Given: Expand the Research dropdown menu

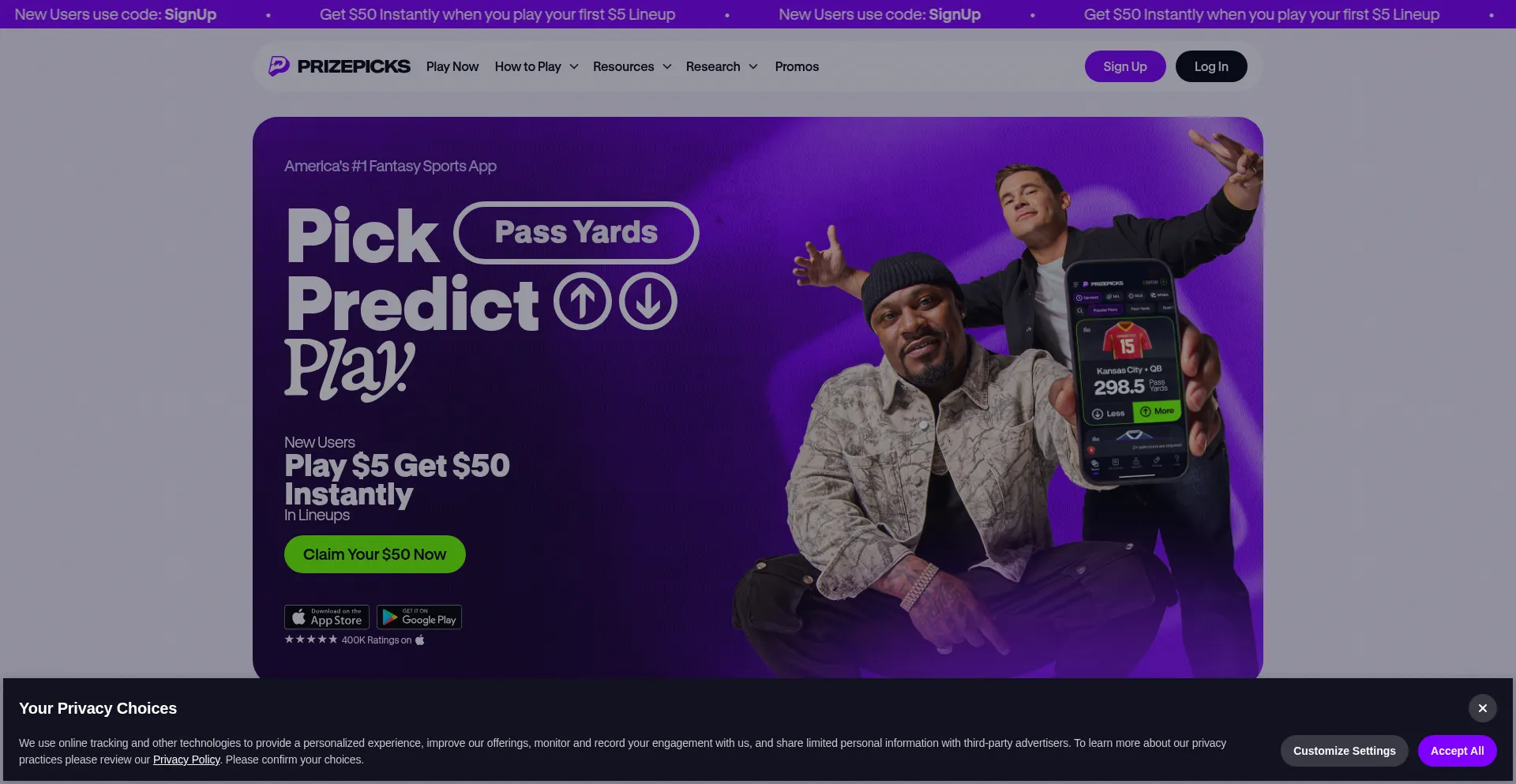Looking at the screenshot, I should pos(722,66).
